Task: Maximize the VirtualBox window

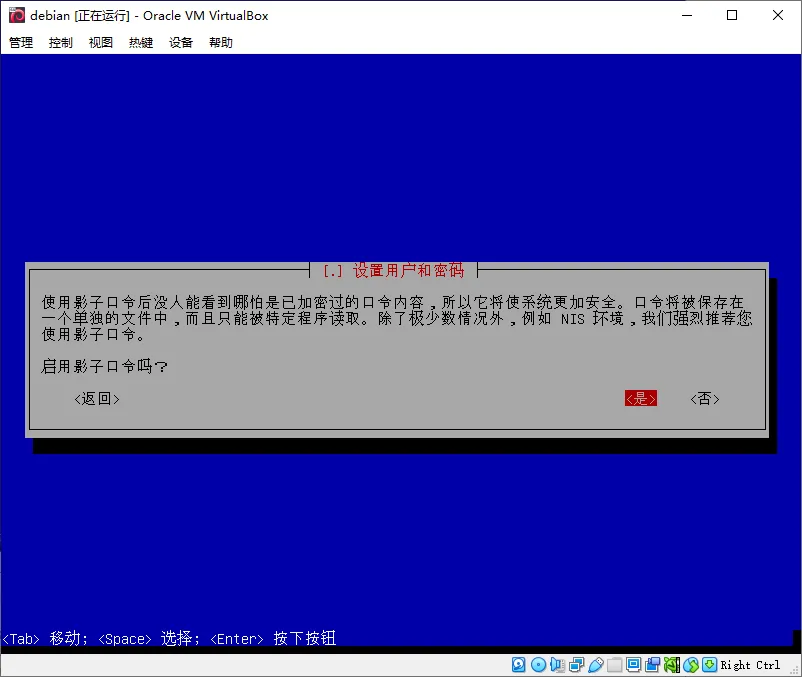Action: pos(732,15)
